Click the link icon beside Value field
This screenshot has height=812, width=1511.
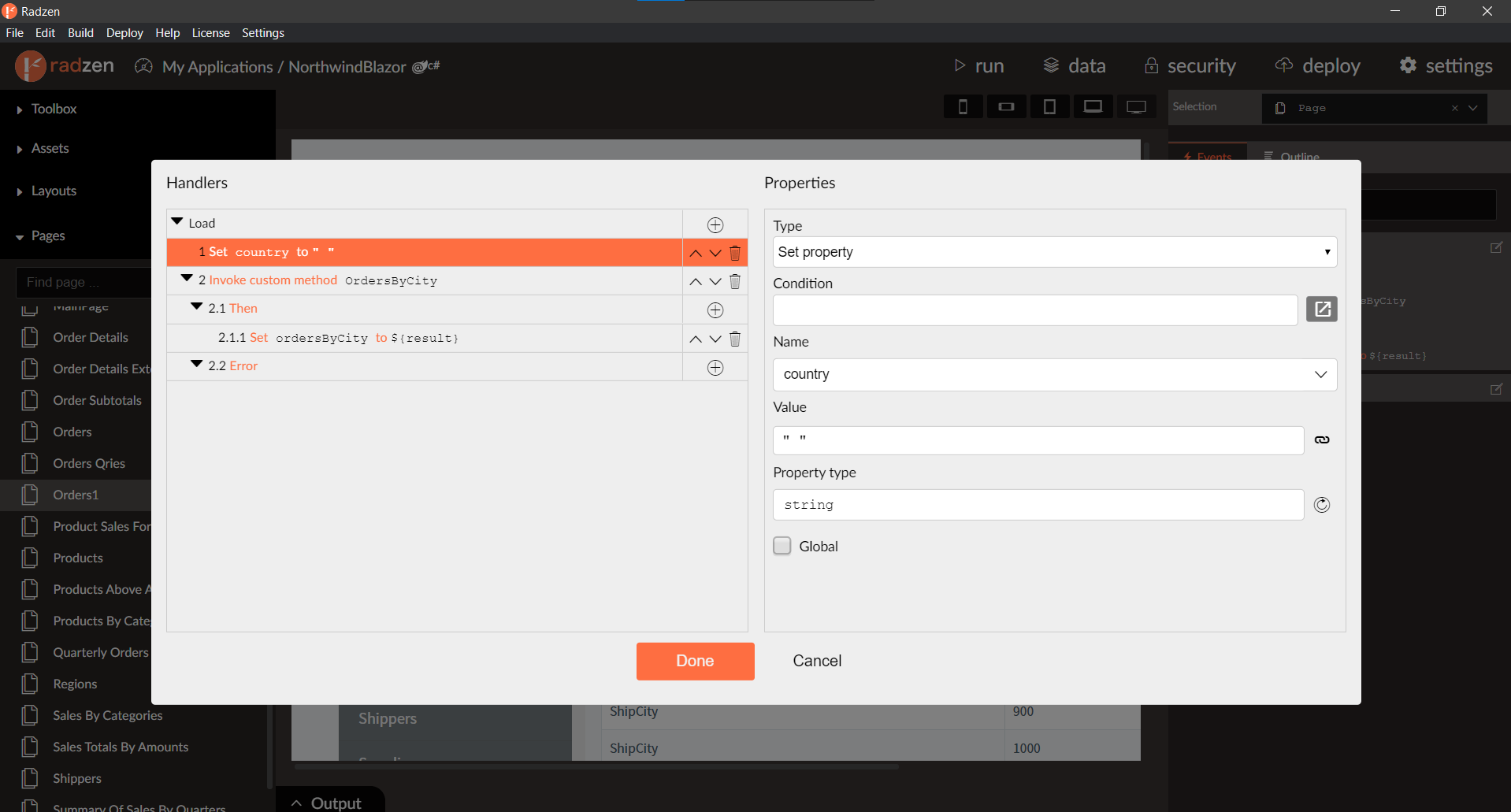[1321, 440]
